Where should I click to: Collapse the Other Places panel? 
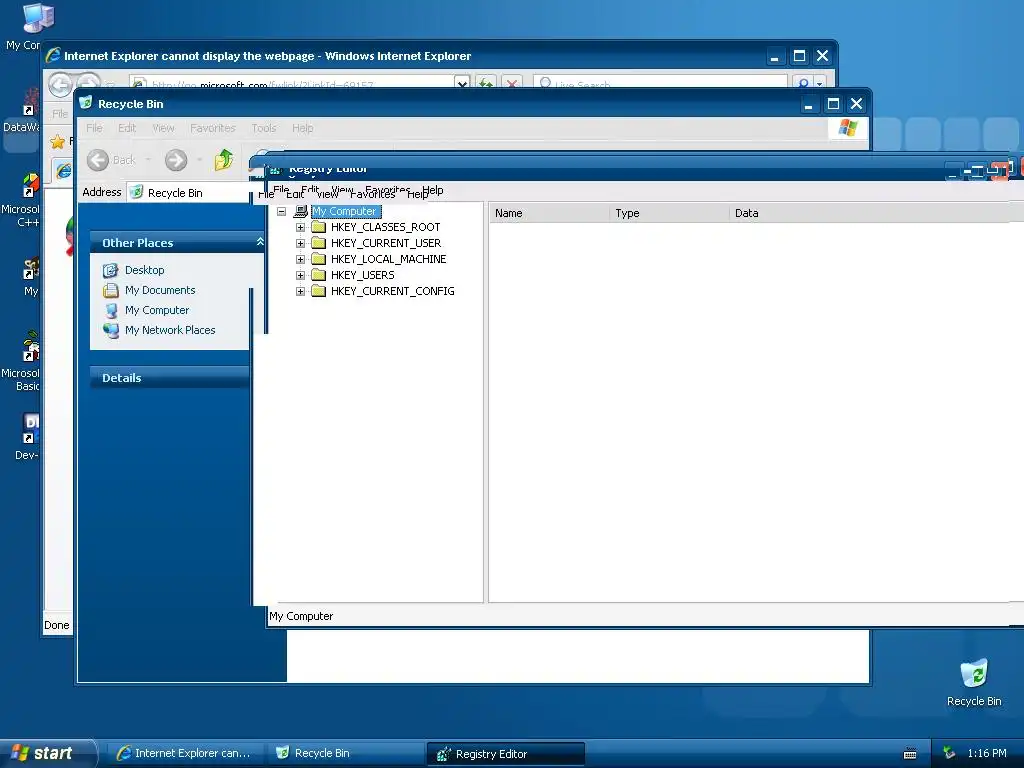click(x=260, y=242)
